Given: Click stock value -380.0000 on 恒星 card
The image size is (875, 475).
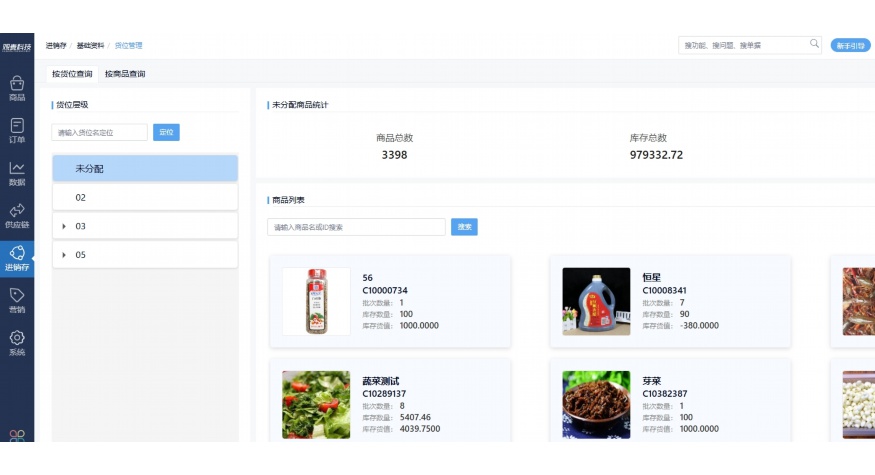Looking at the screenshot, I should tap(699, 325).
